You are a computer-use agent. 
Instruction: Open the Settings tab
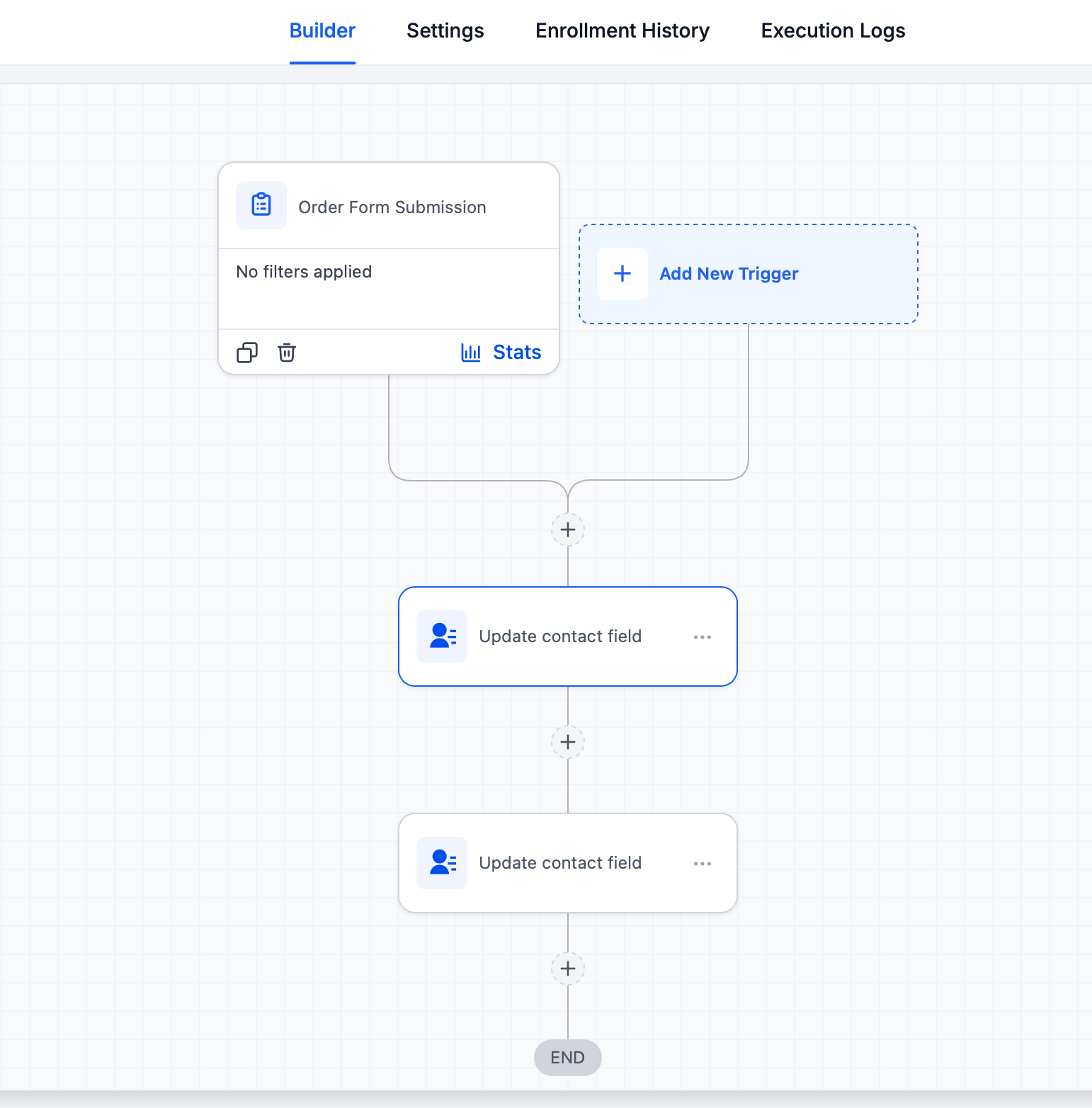point(445,31)
